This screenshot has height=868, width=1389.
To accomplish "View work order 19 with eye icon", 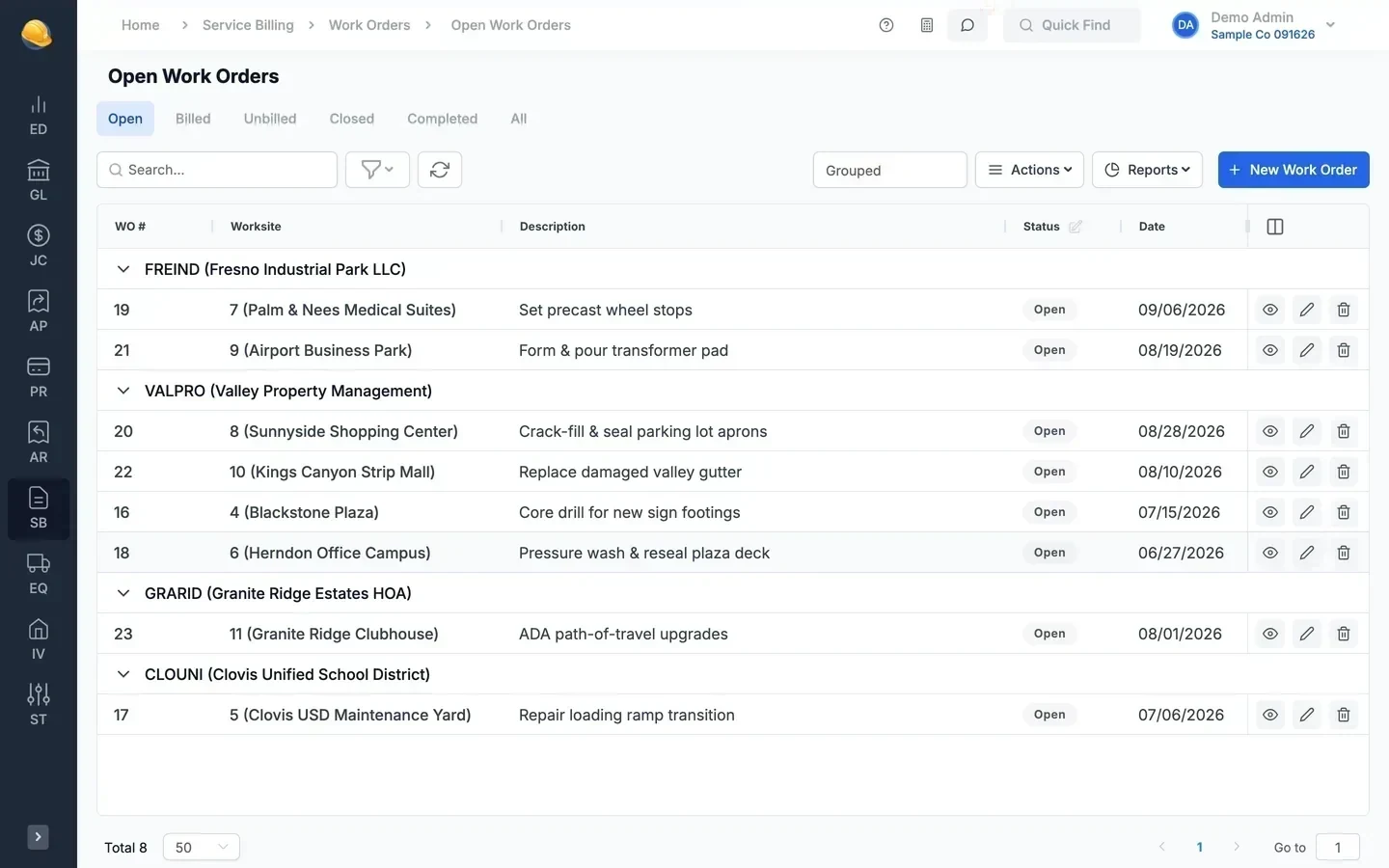I will click(1270, 310).
